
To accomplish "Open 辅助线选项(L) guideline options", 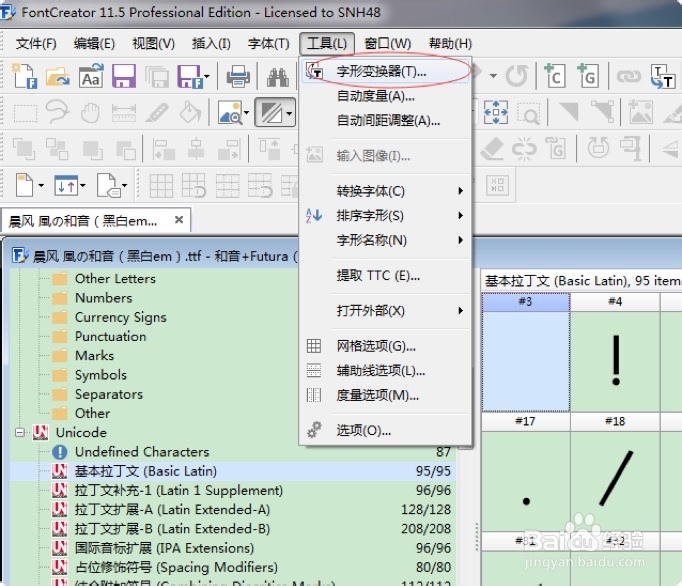I will tap(385, 371).
